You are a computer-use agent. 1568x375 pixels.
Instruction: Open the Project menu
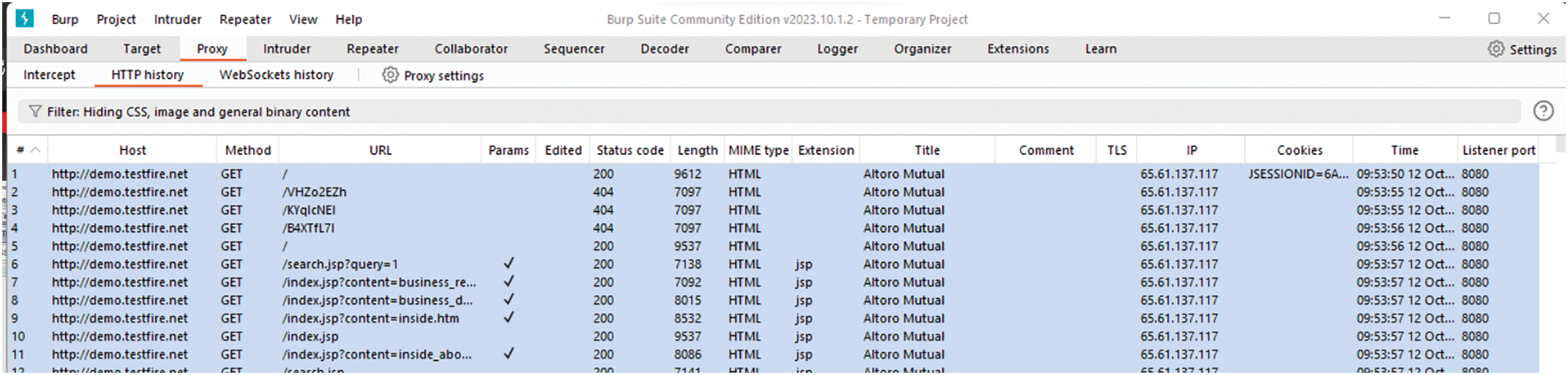[x=116, y=19]
